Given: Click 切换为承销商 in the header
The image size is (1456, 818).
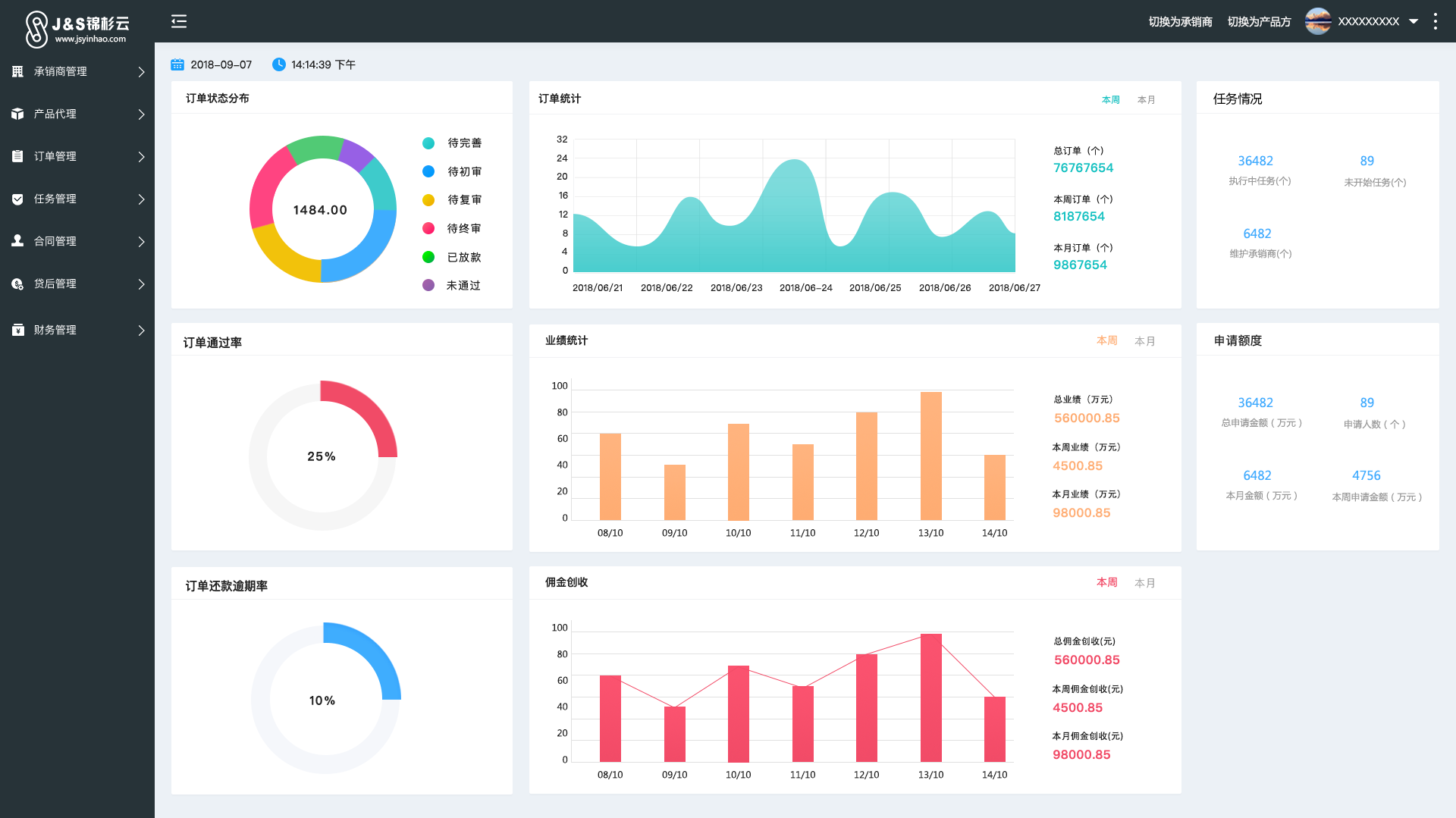Looking at the screenshot, I should click(1180, 22).
